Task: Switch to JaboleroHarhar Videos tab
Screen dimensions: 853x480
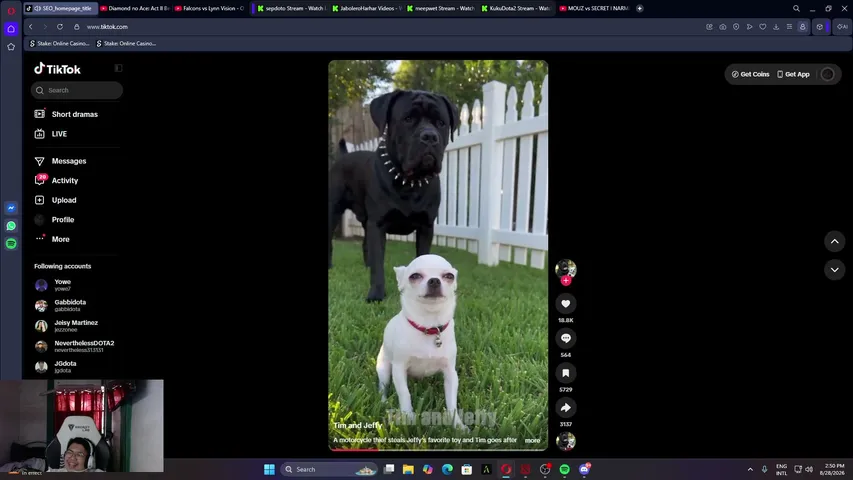Action: click(367, 8)
